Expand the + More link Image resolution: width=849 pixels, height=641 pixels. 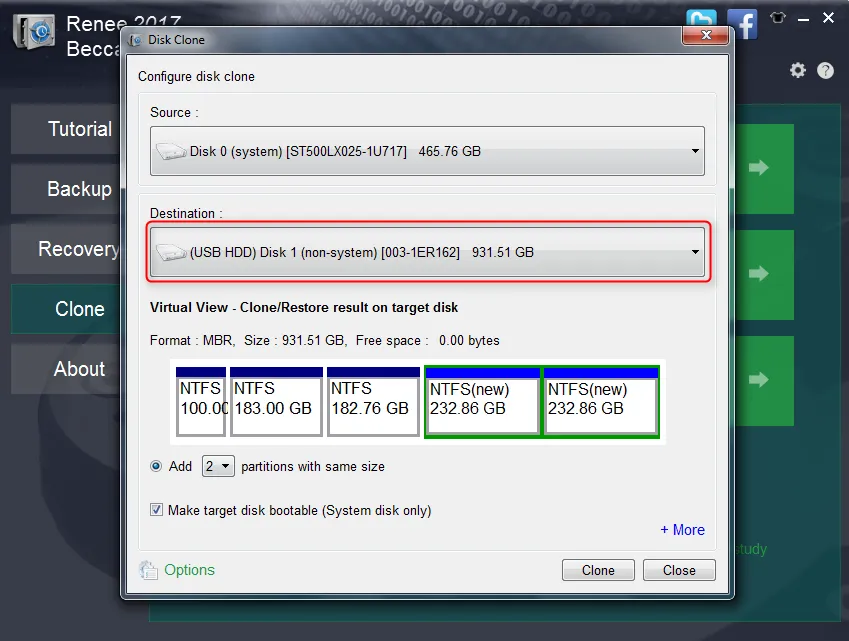682,530
